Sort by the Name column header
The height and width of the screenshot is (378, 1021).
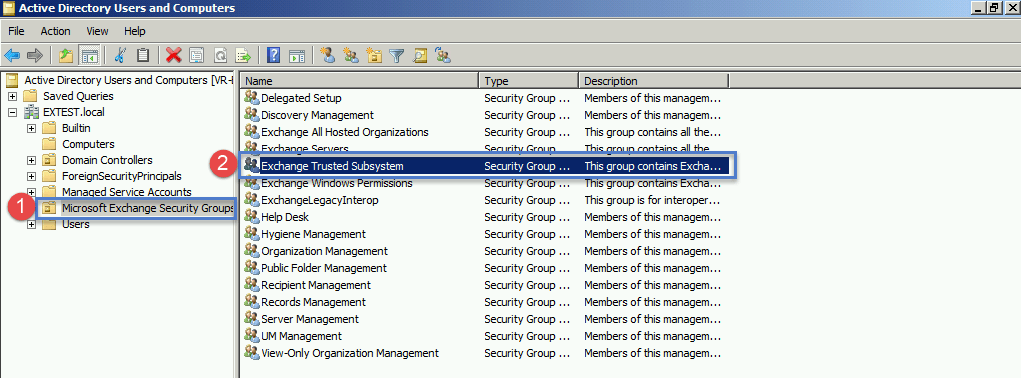359,81
